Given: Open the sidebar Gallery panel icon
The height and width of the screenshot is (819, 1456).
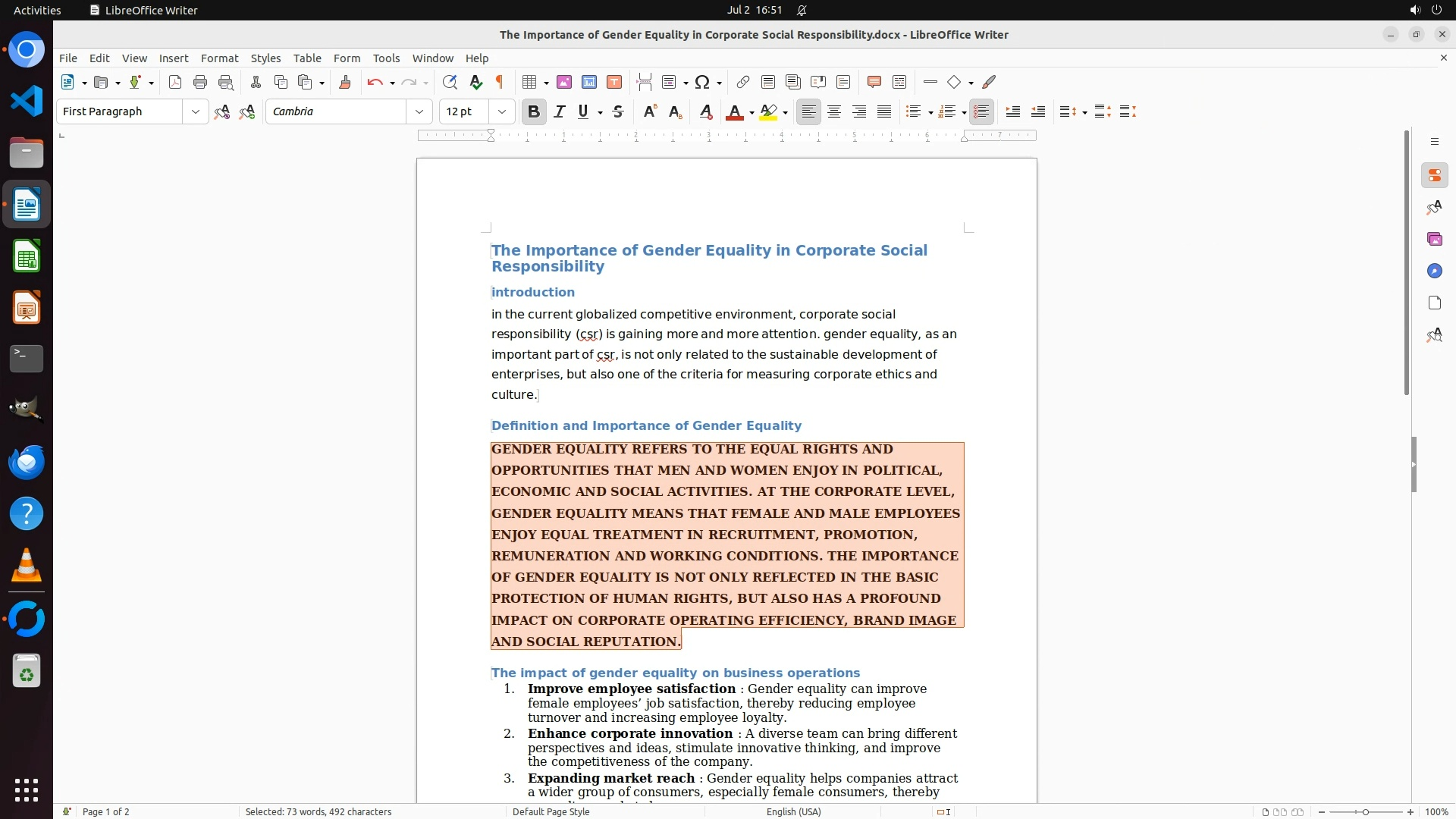Looking at the screenshot, I should [1434, 240].
